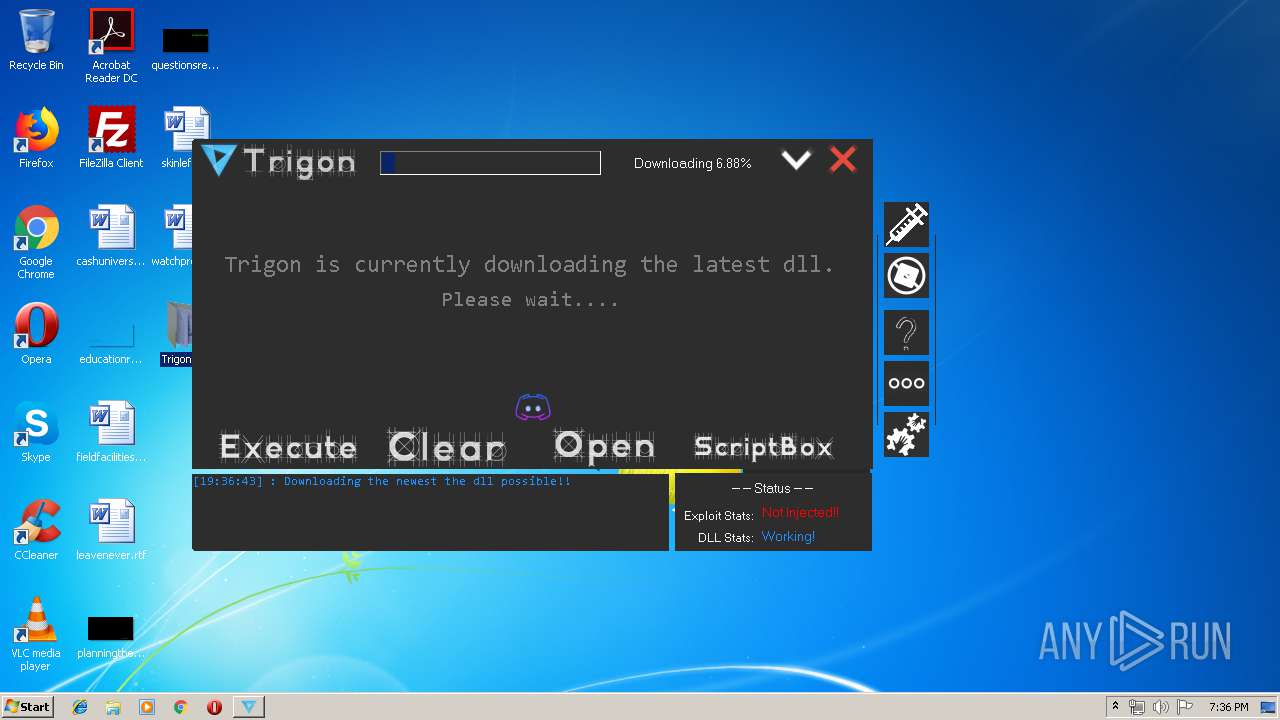Screen dimensions: 1280x720
Task: Open the gears settings icon in Trigon
Action: click(x=906, y=435)
